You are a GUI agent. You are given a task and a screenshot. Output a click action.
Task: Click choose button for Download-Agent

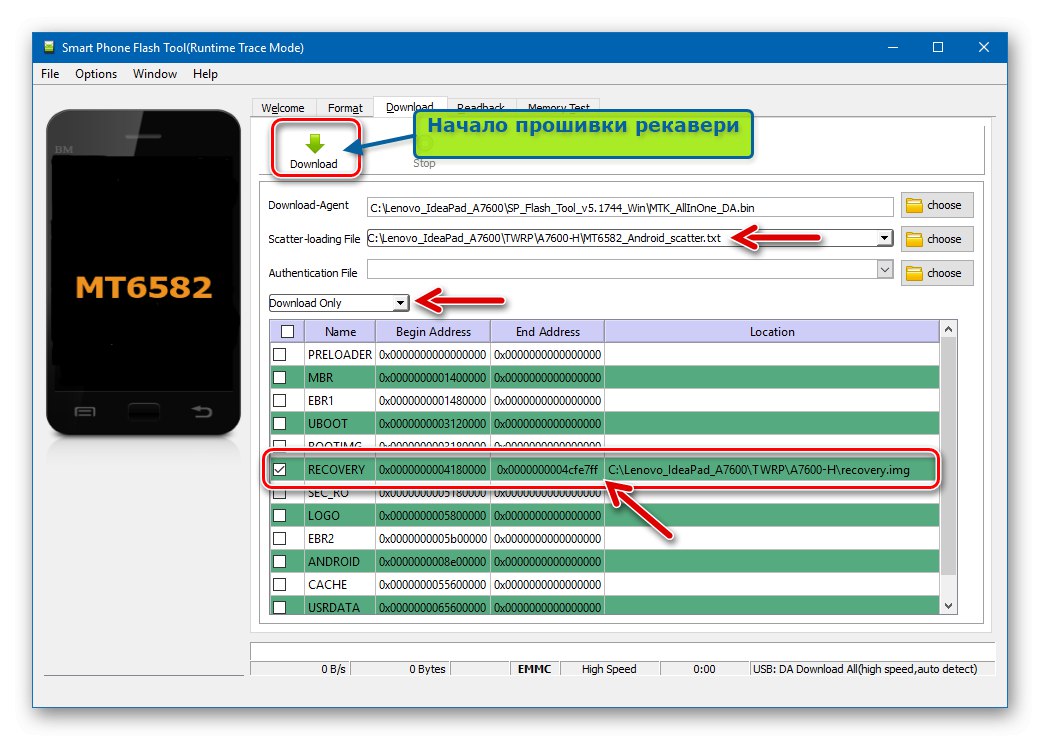pos(937,206)
